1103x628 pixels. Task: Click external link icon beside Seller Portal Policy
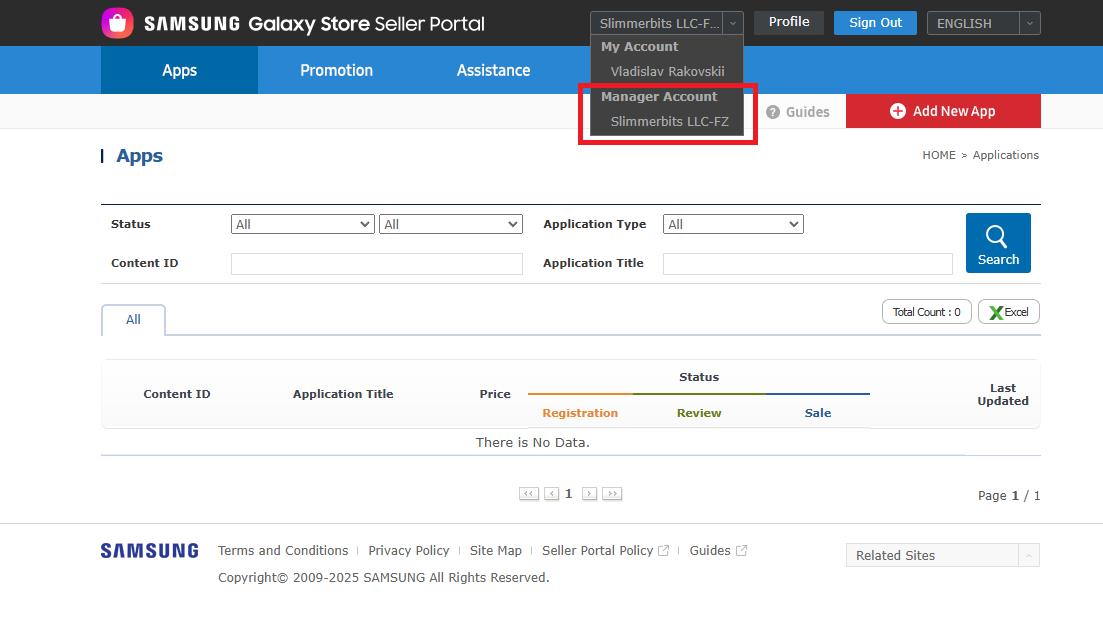[x=663, y=551]
